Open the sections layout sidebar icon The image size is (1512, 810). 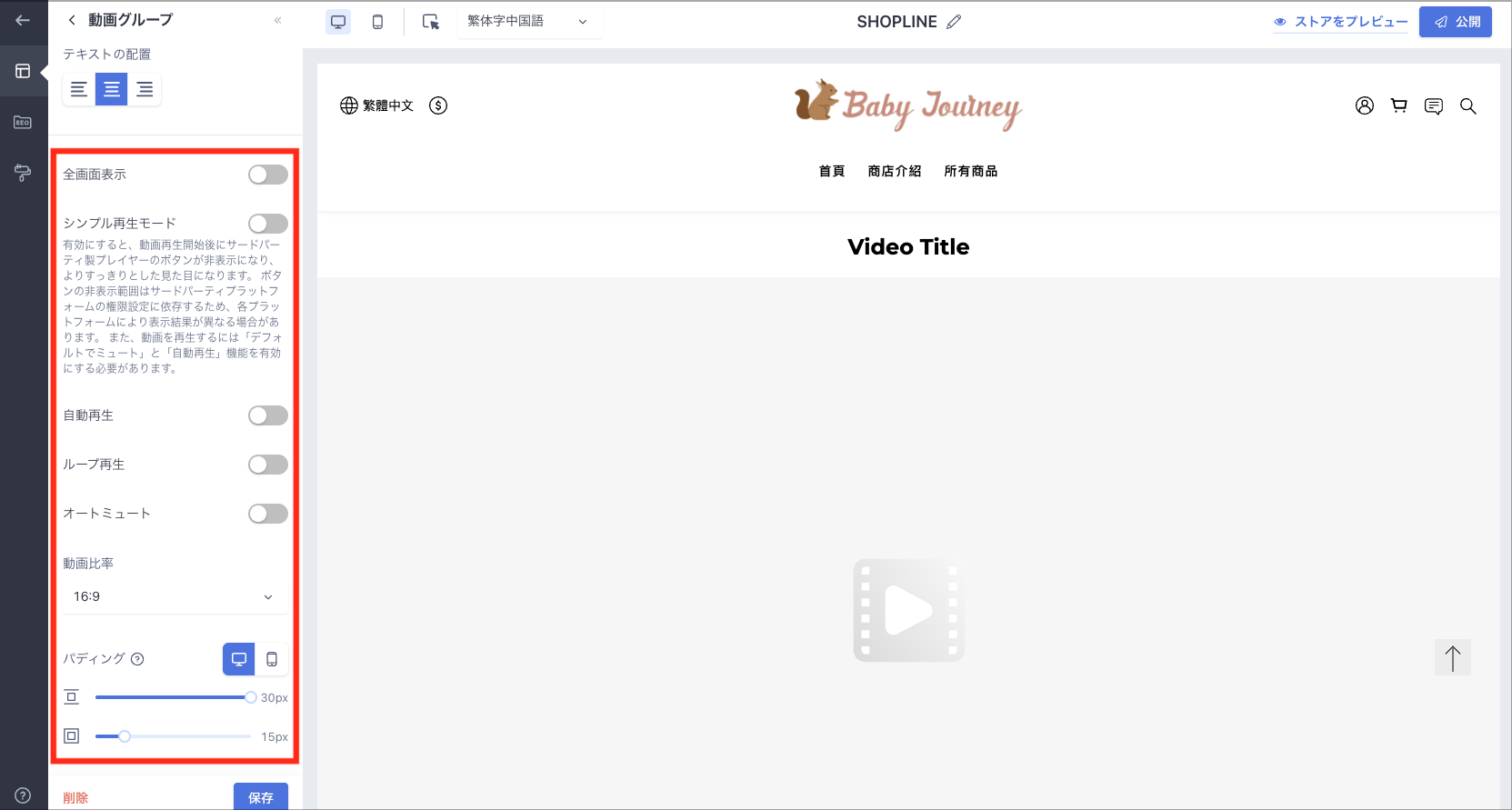pos(23,71)
